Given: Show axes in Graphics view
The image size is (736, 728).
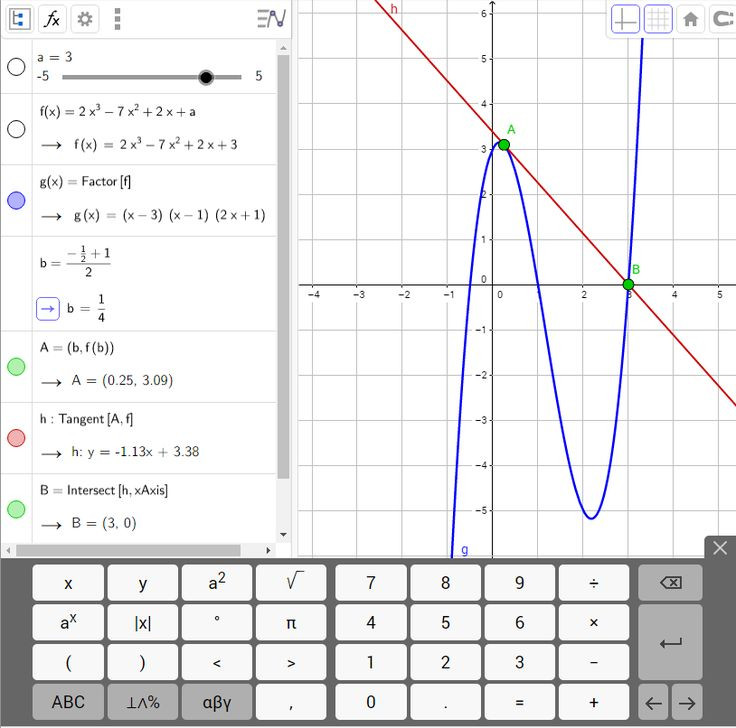Looking at the screenshot, I should click(x=625, y=19).
